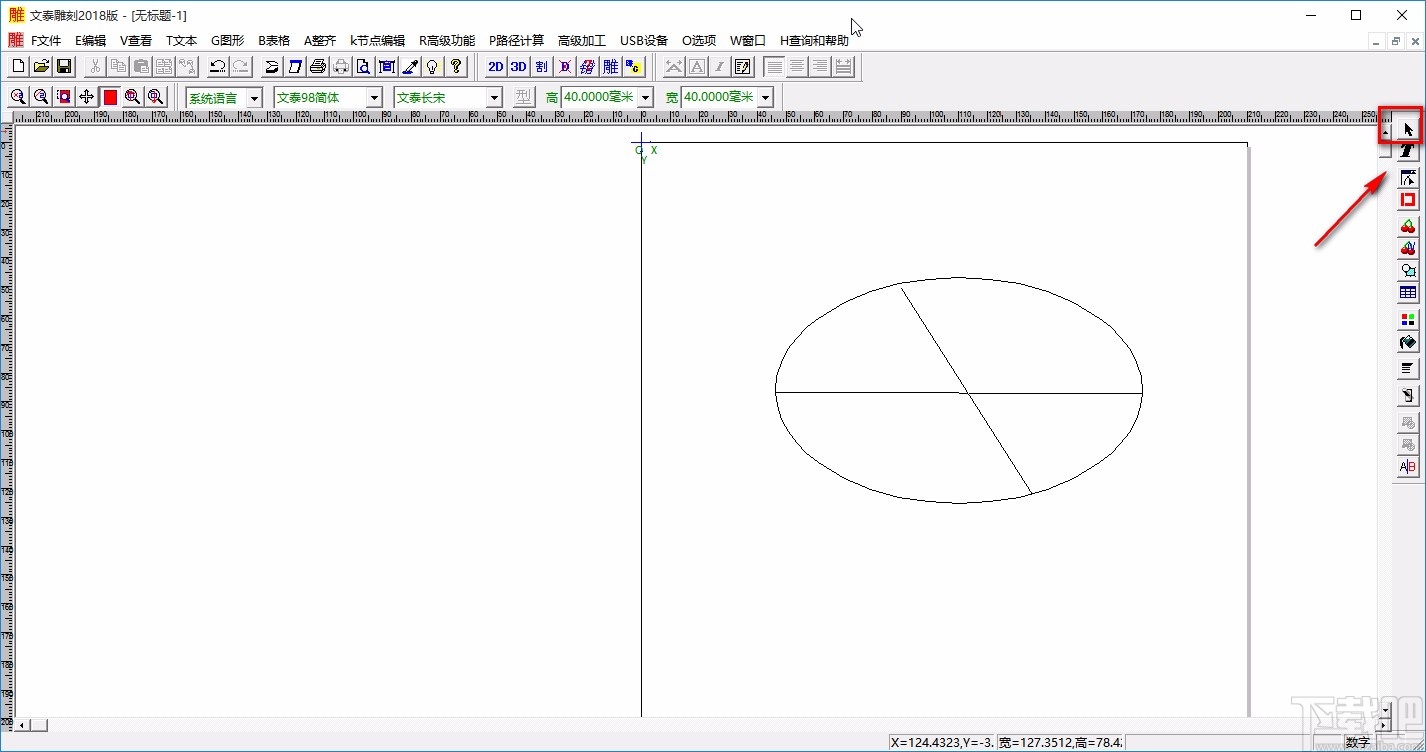Open the V查看 menu
1426x752 pixels.
tap(136, 41)
